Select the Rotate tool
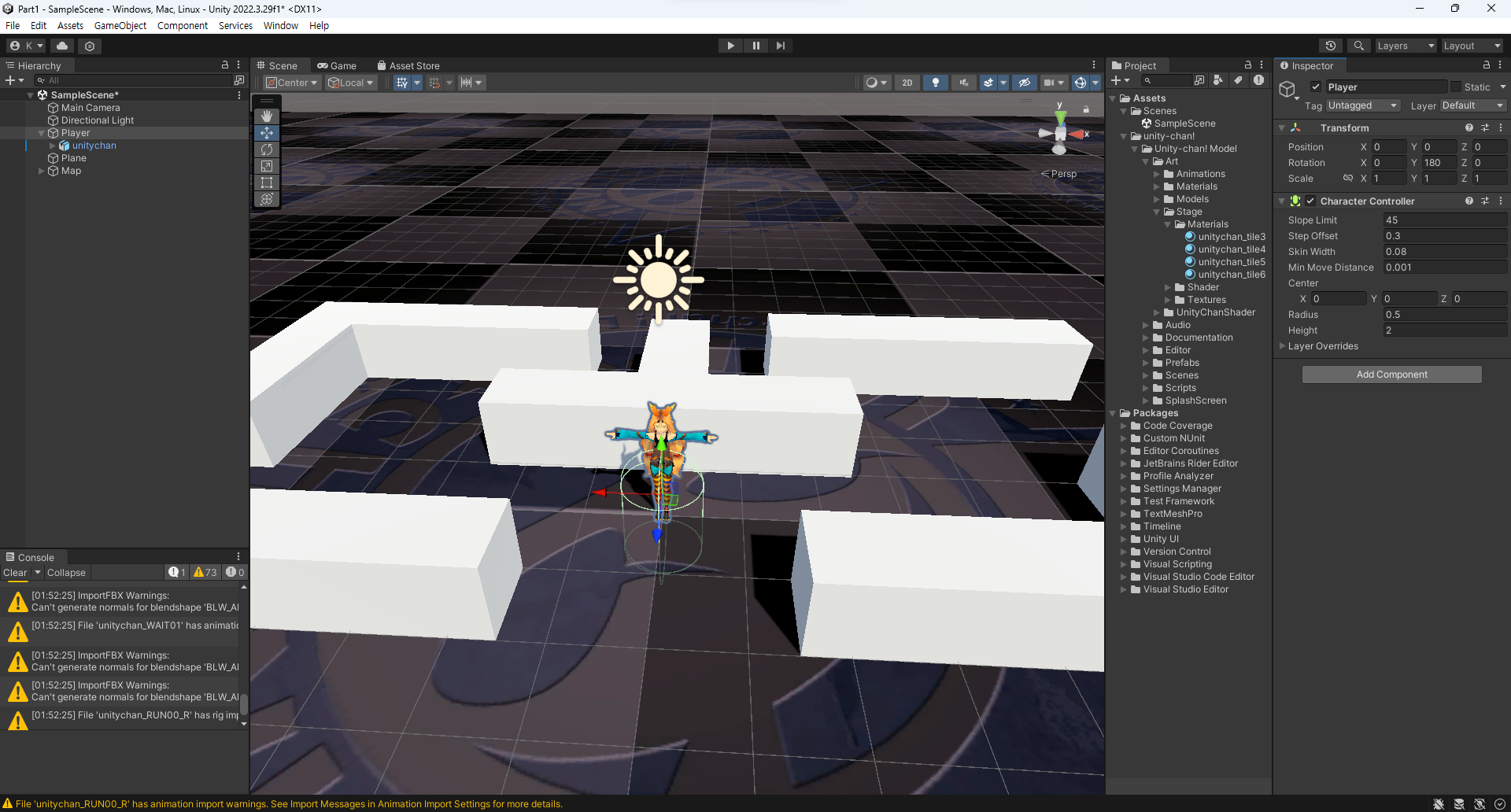 pos(267,149)
